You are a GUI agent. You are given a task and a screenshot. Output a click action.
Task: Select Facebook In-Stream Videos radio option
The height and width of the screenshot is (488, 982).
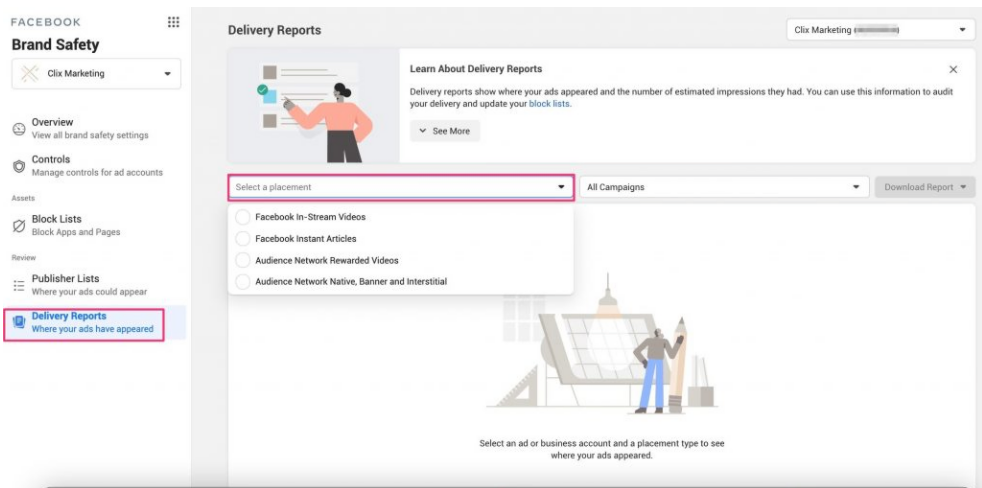coord(242,217)
